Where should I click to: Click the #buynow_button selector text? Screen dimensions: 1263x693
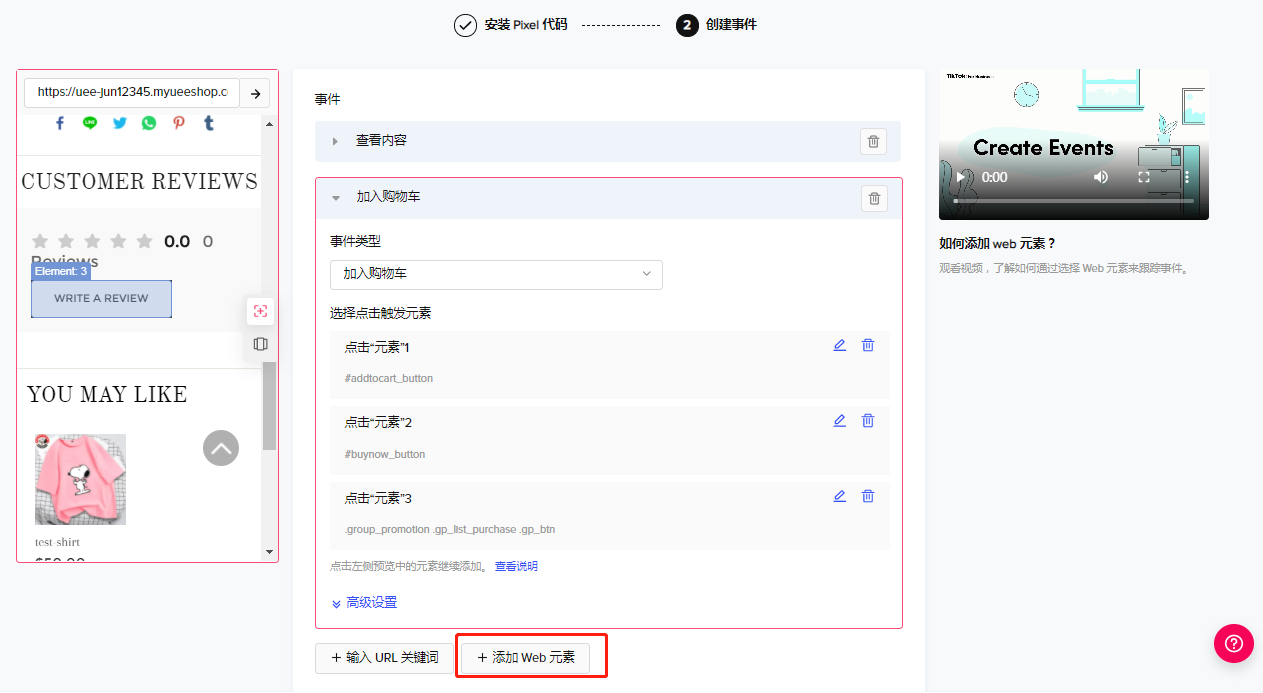click(385, 454)
